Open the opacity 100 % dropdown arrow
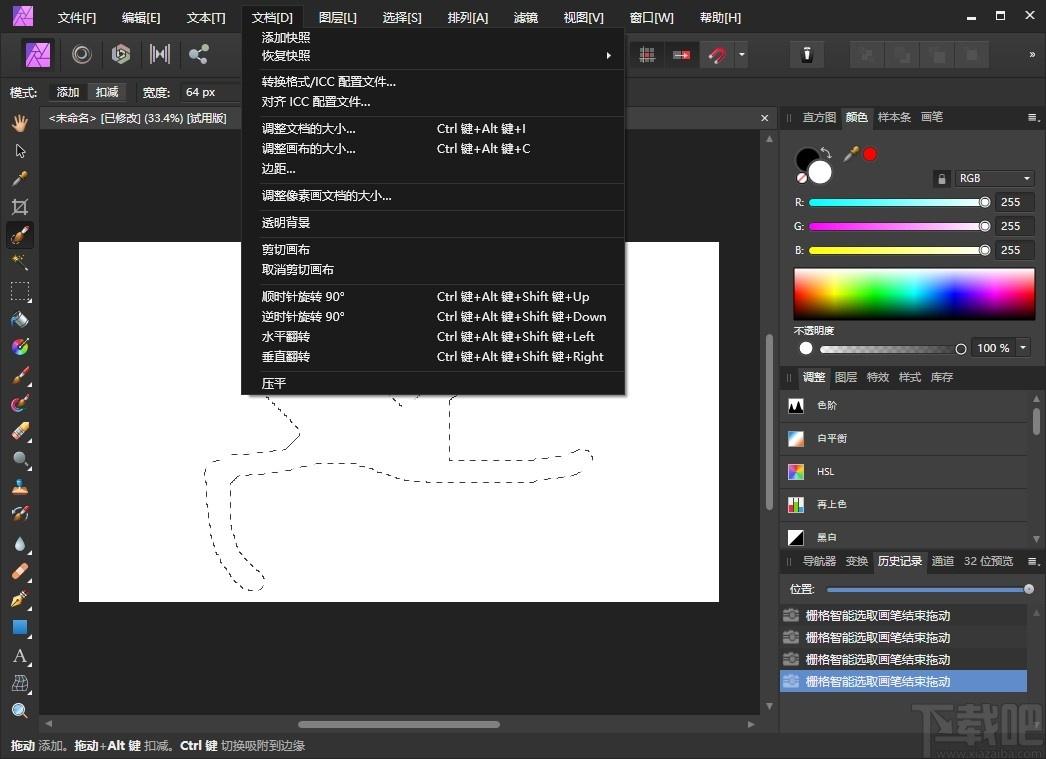 coord(1023,347)
